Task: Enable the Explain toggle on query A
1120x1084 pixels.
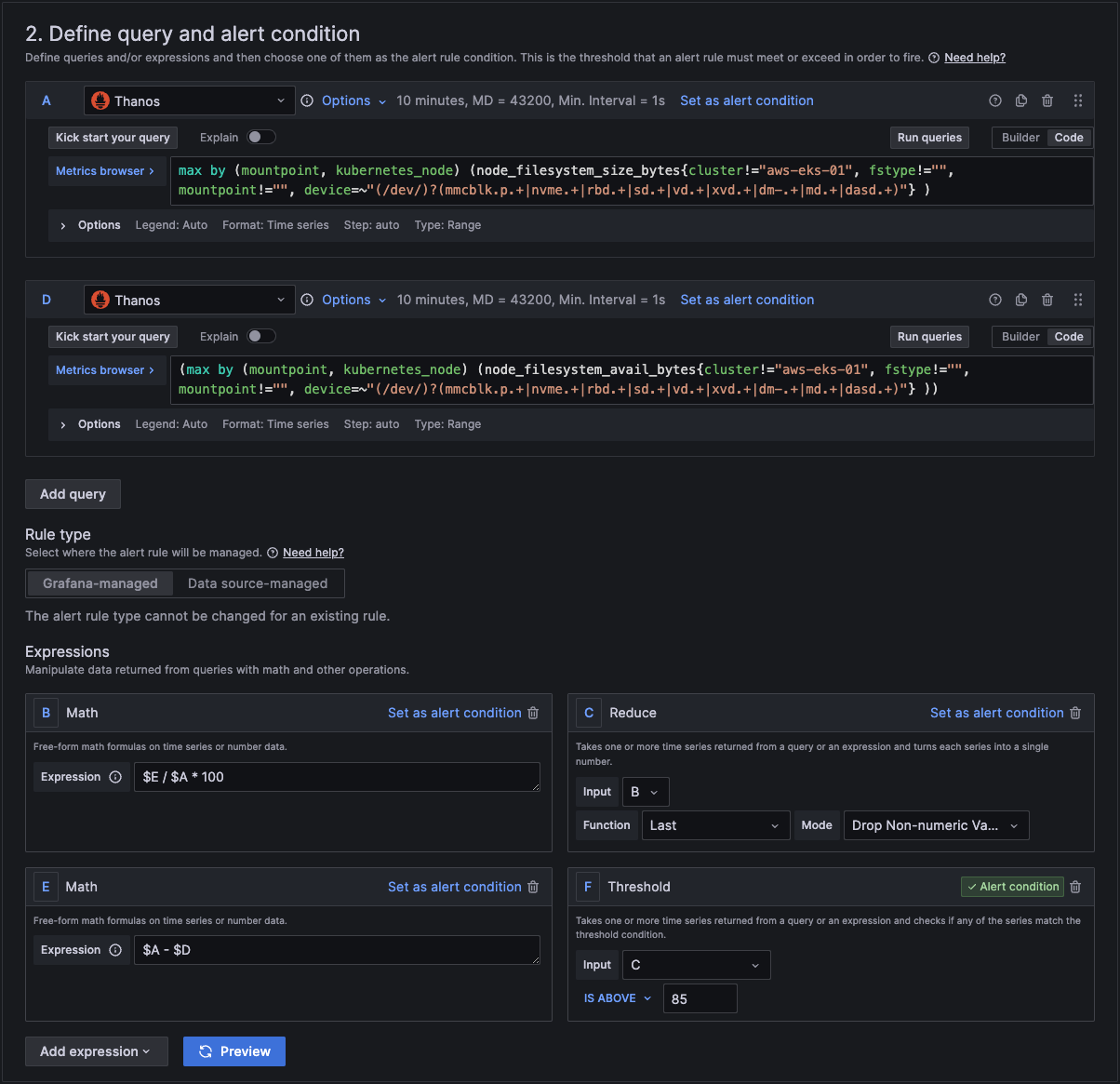Action: (x=260, y=136)
